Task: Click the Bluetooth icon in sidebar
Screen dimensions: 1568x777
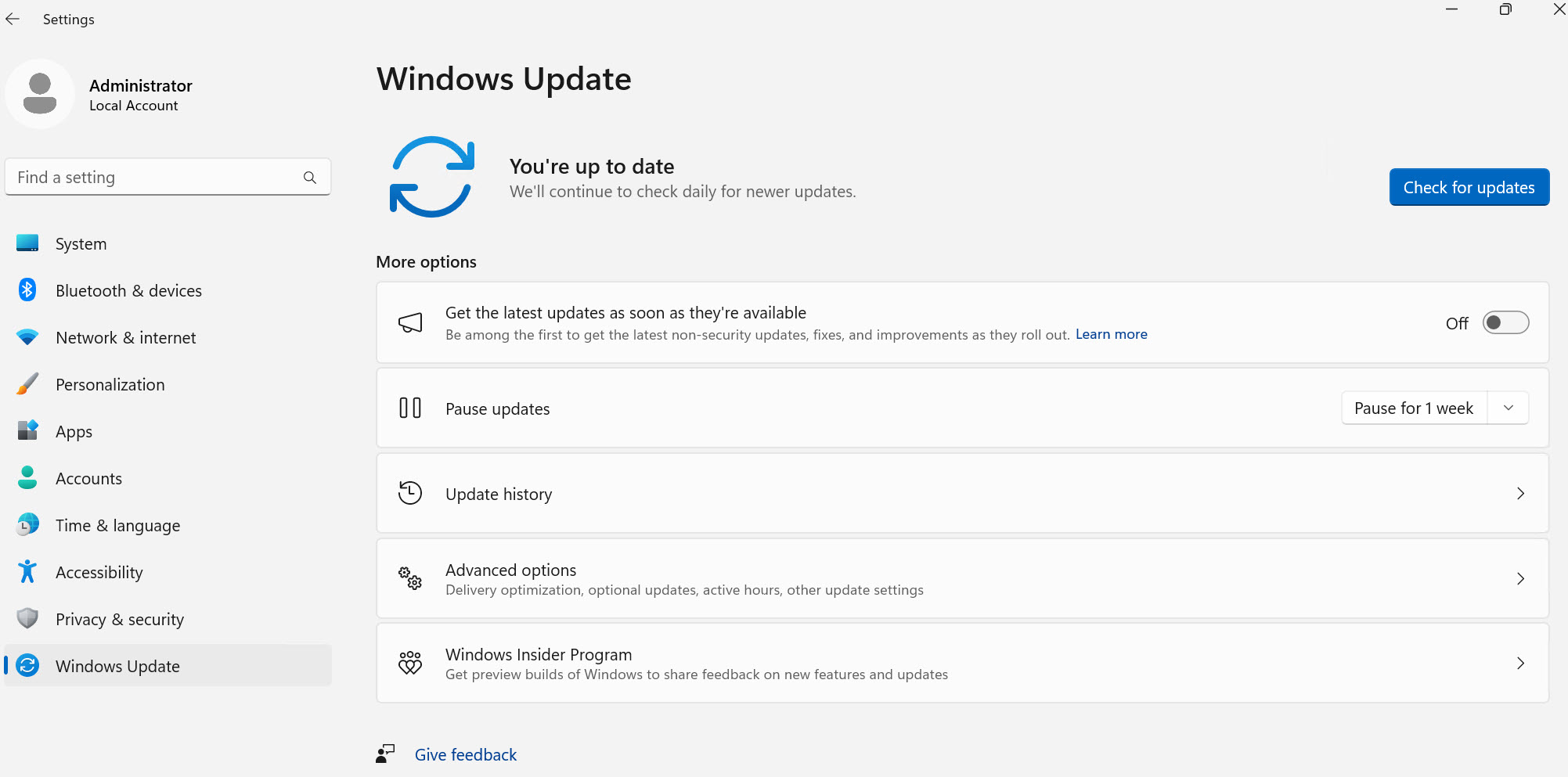Action: pyautogui.click(x=27, y=290)
